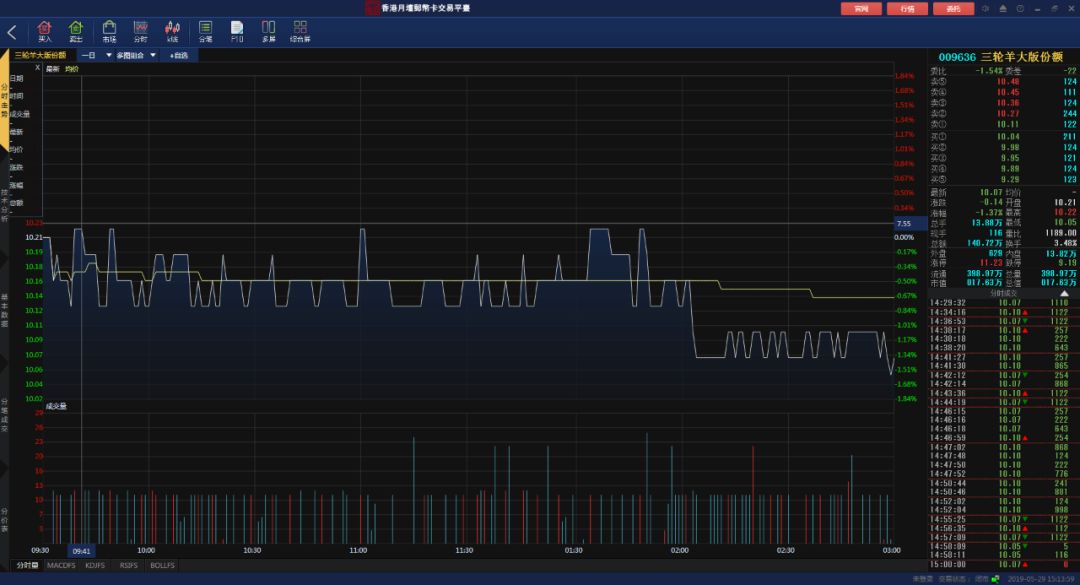Screen dimensions: 1080x585
Task: Click the eject-shaped icon in title bar
Action: coord(1003,8)
